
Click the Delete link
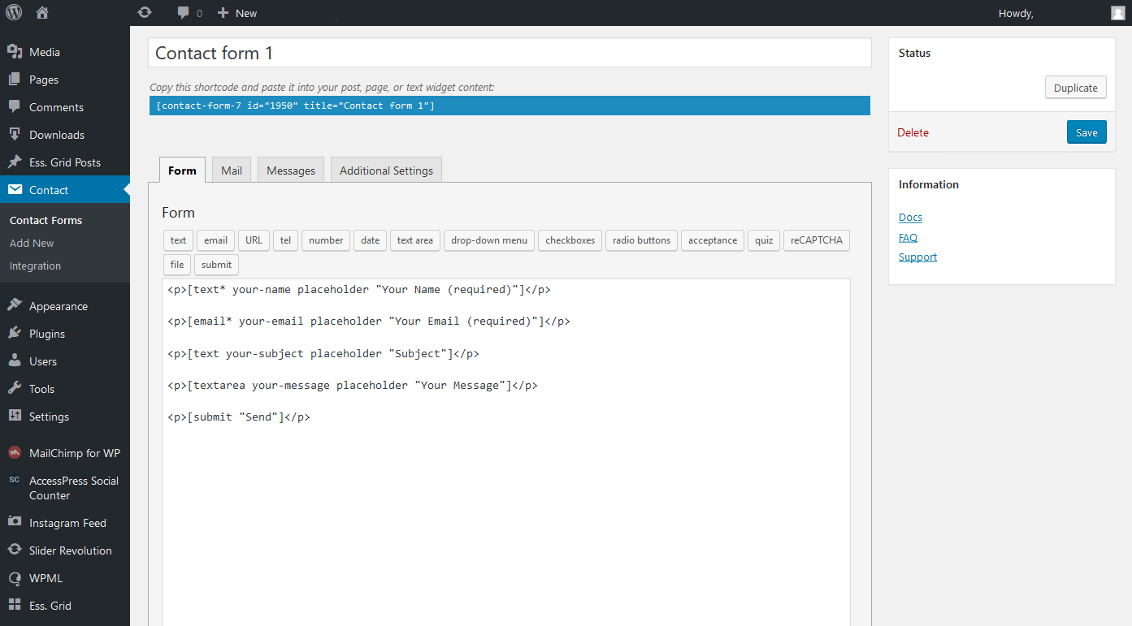(x=912, y=132)
